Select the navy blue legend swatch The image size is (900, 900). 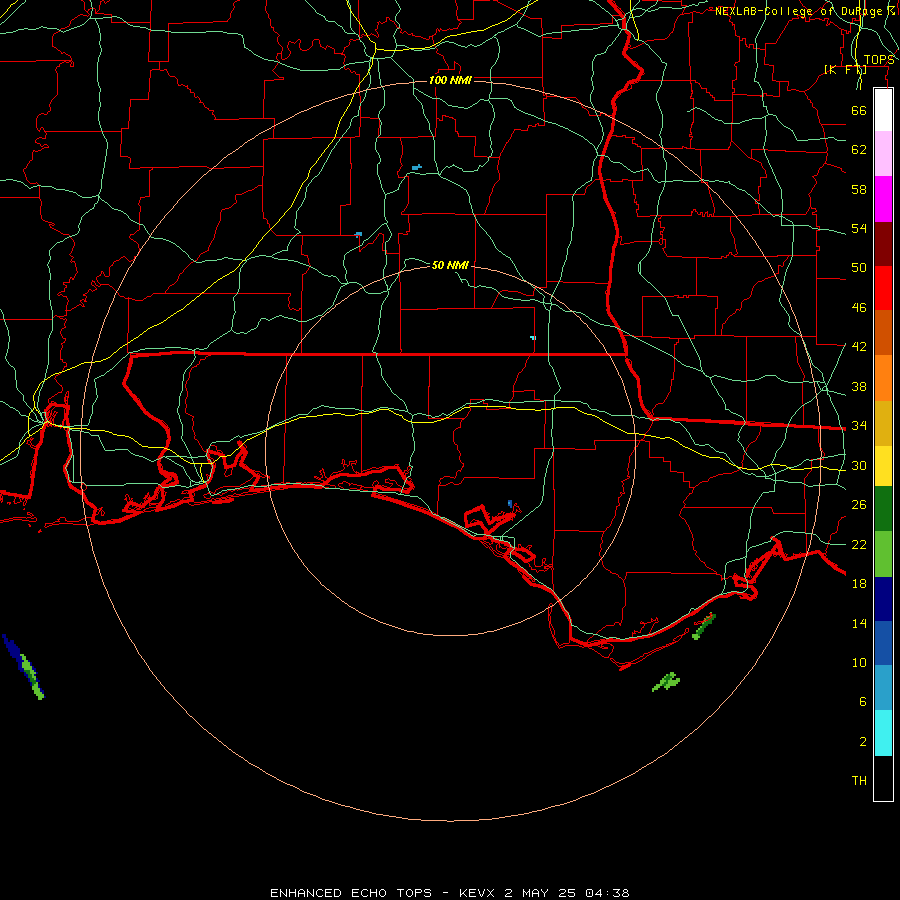[x=883, y=599]
